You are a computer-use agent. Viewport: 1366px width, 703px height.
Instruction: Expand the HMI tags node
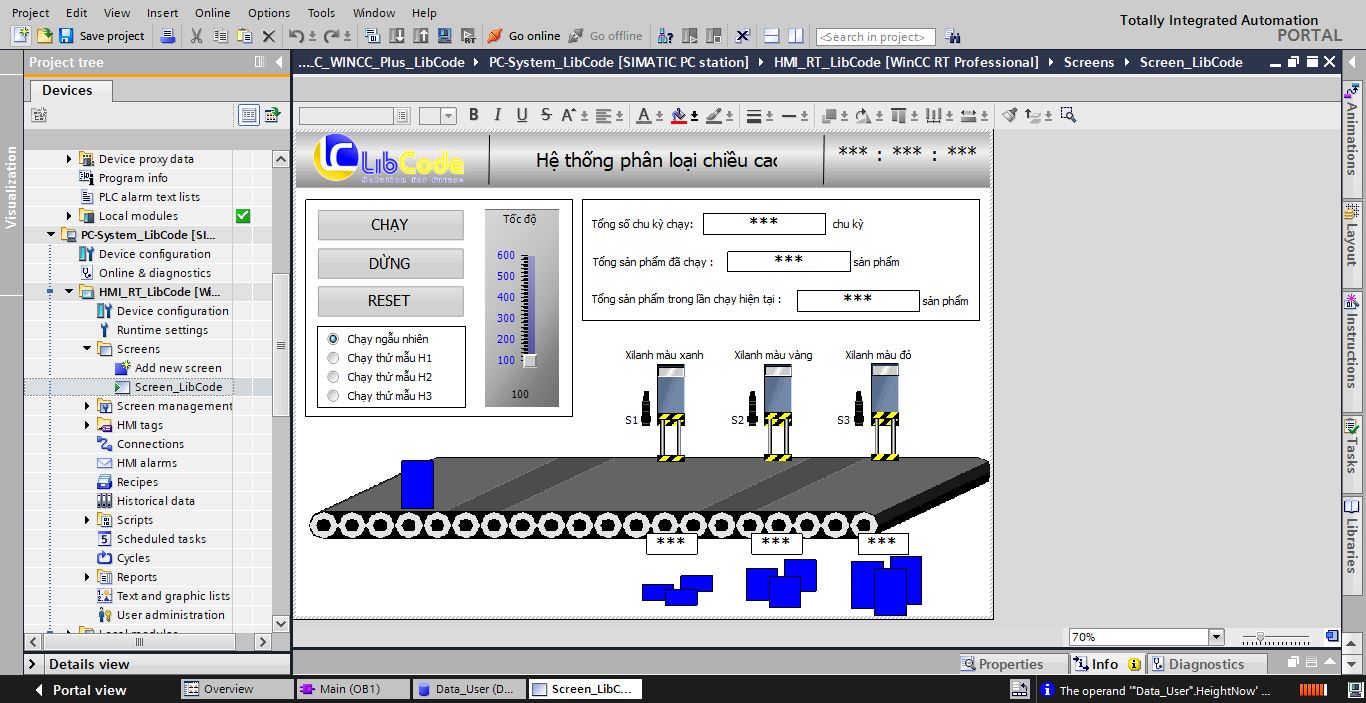(88, 425)
